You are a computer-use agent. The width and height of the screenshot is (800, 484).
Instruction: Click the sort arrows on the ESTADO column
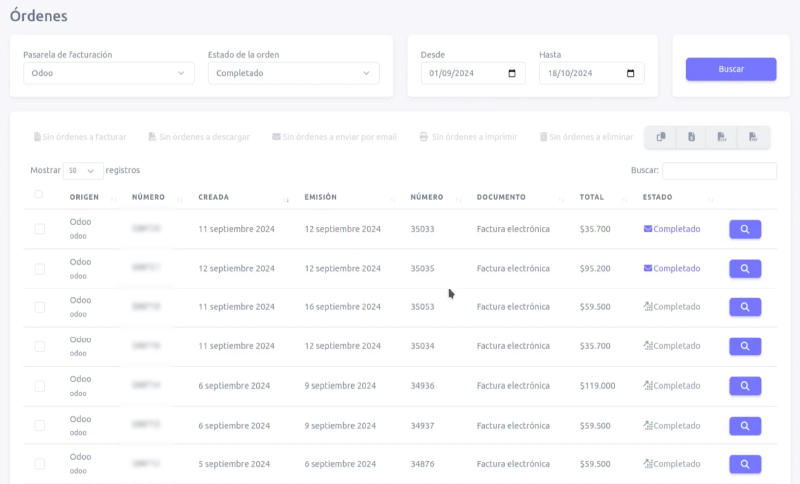point(711,199)
